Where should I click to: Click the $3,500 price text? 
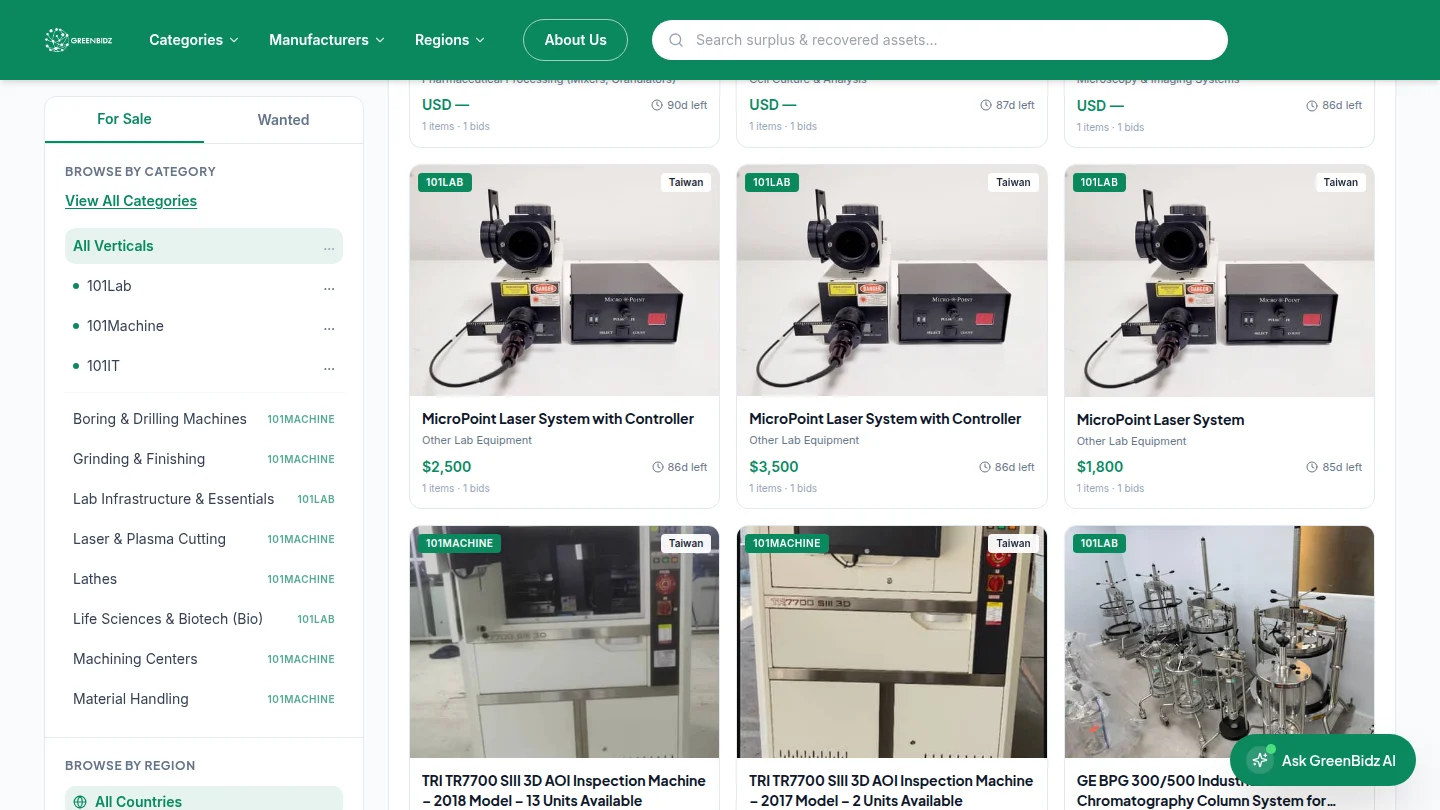774,467
